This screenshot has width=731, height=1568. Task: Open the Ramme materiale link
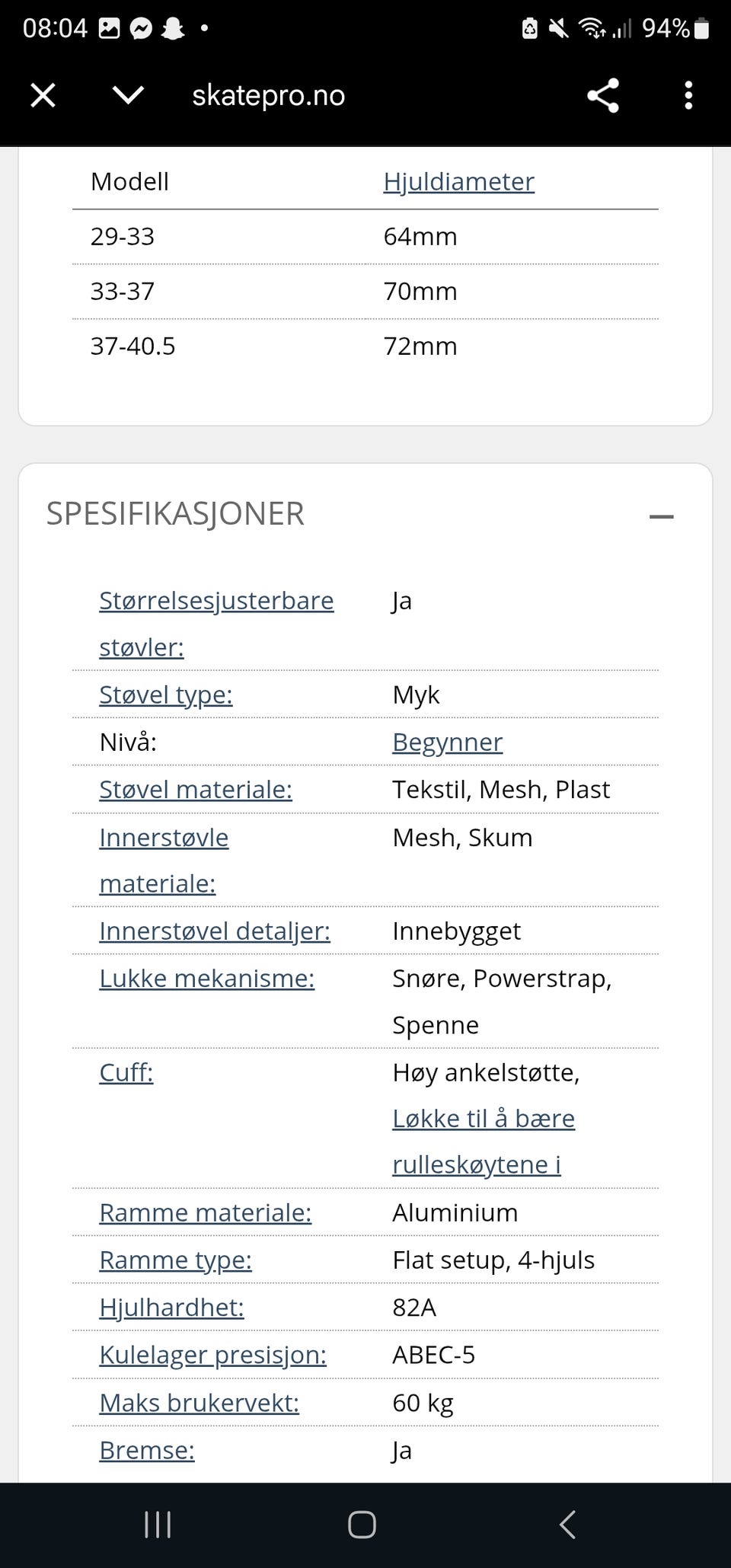[206, 1212]
